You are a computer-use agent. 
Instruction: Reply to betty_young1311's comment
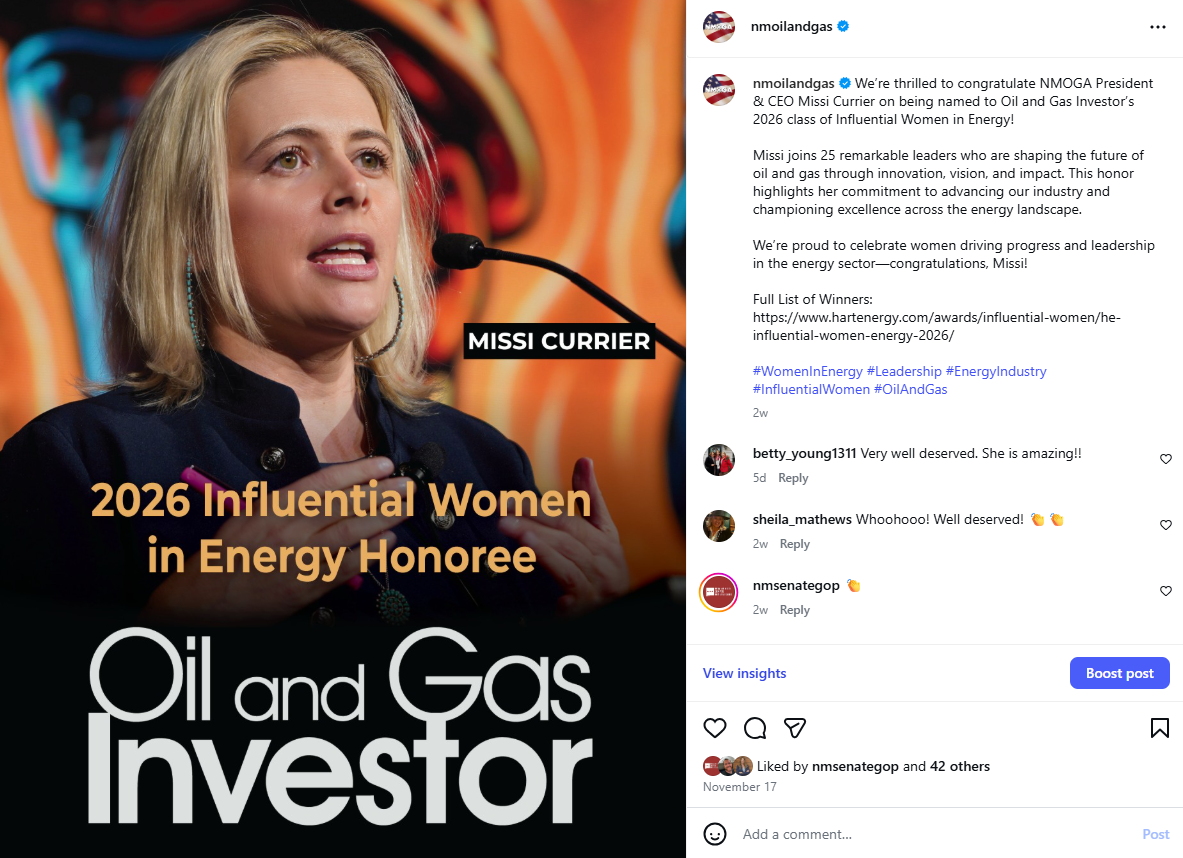(x=793, y=478)
